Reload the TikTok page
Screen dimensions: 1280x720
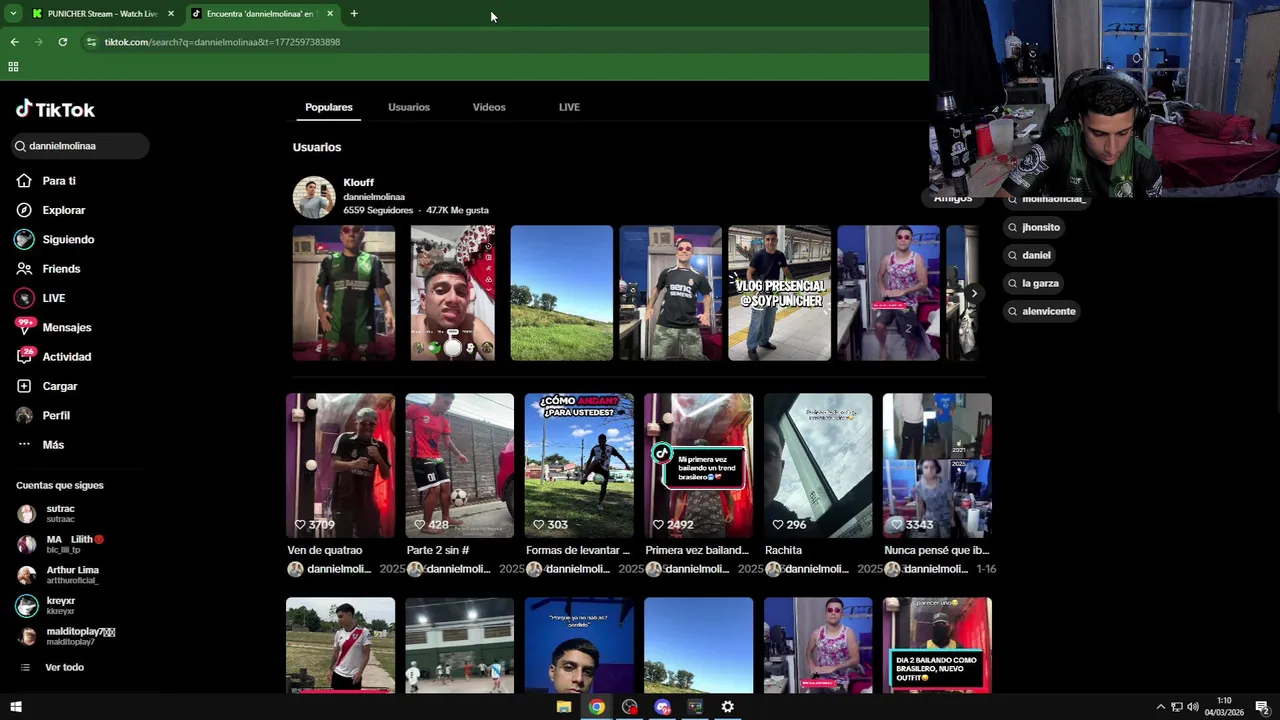pos(62,42)
